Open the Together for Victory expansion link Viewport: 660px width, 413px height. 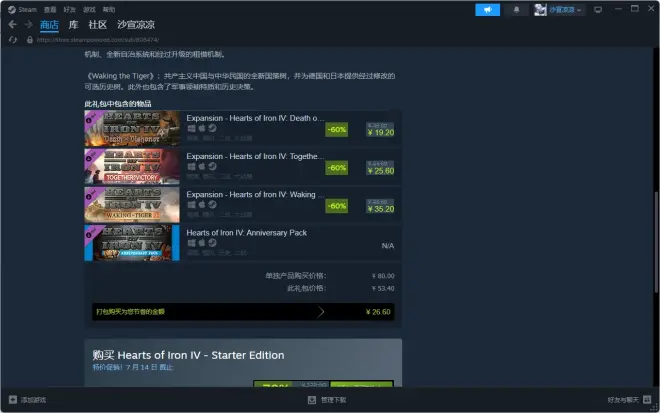[x=254, y=156]
